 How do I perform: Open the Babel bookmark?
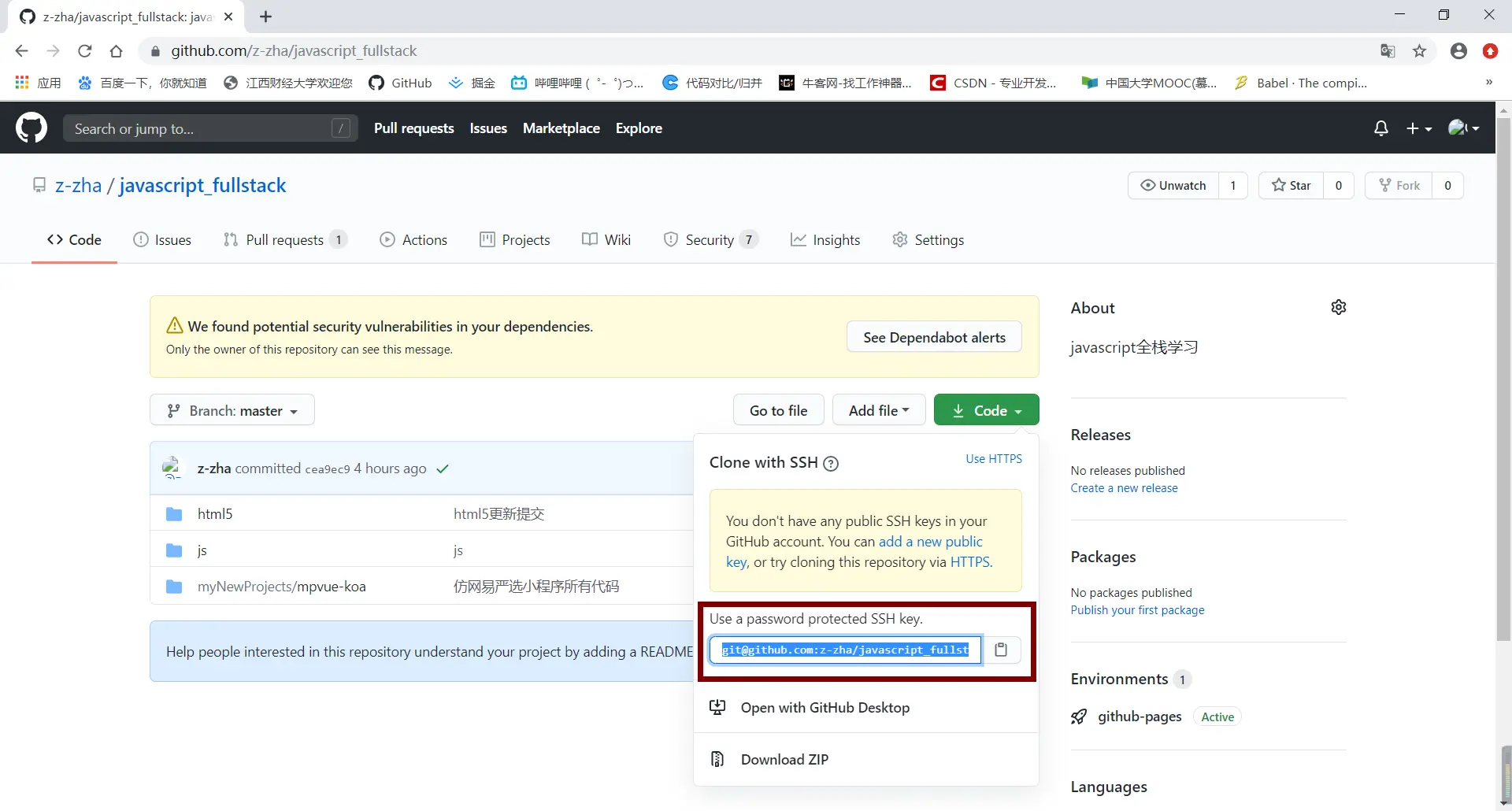(x=1301, y=83)
